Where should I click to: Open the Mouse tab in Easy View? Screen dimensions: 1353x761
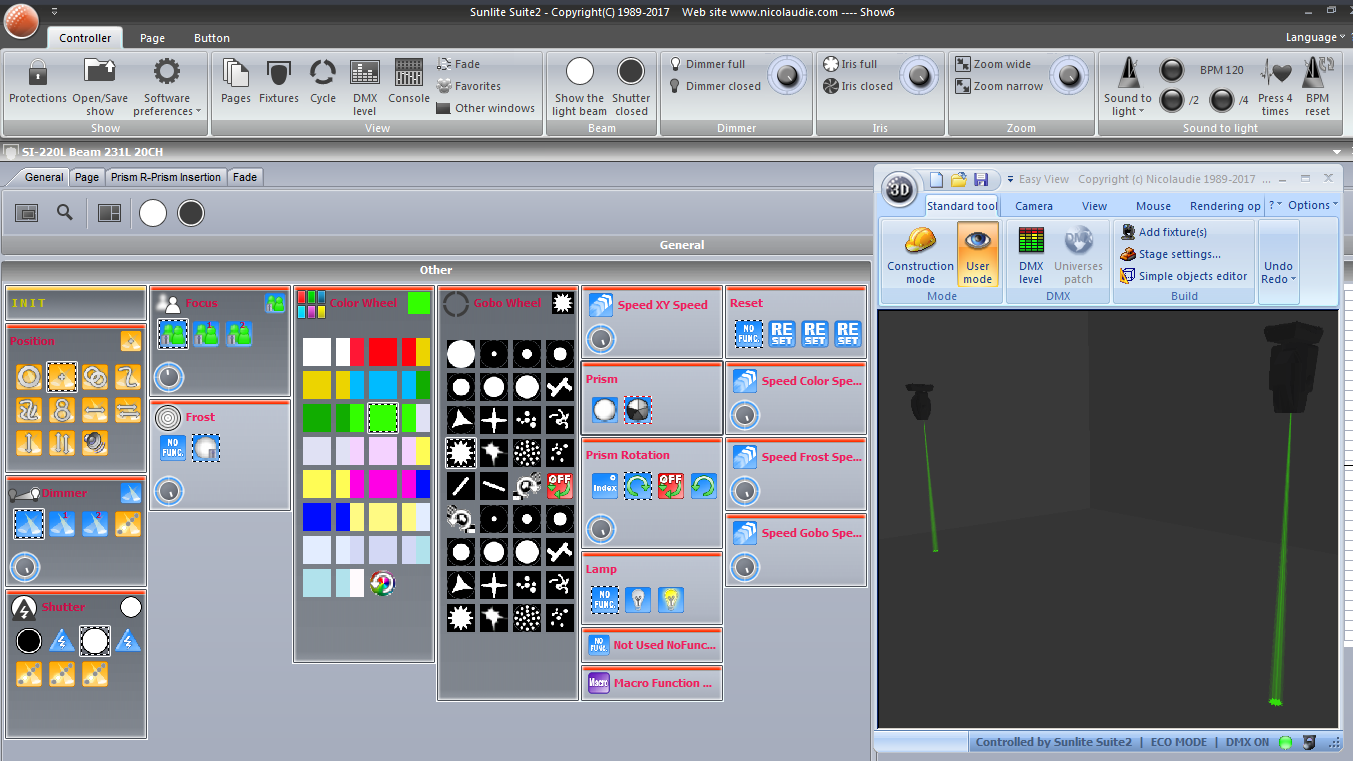pos(1153,206)
